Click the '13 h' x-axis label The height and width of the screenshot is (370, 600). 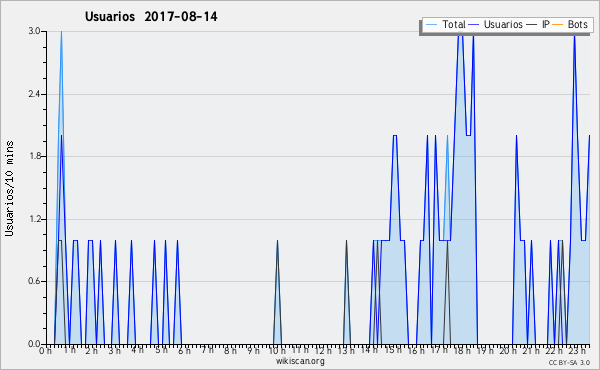click(x=346, y=351)
